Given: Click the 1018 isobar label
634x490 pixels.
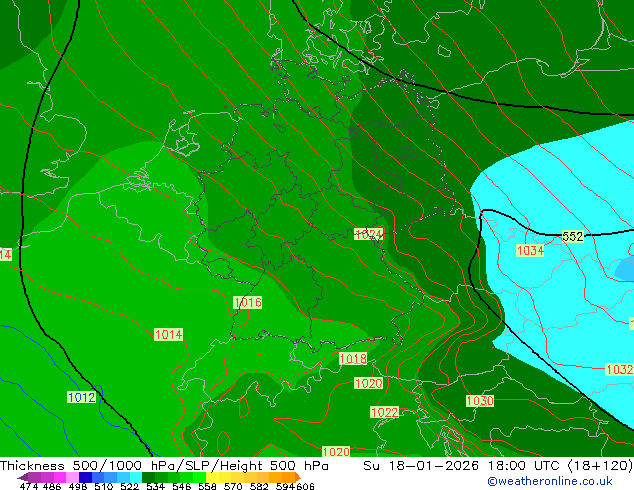Looking at the screenshot, I should pyautogui.click(x=353, y=358).
